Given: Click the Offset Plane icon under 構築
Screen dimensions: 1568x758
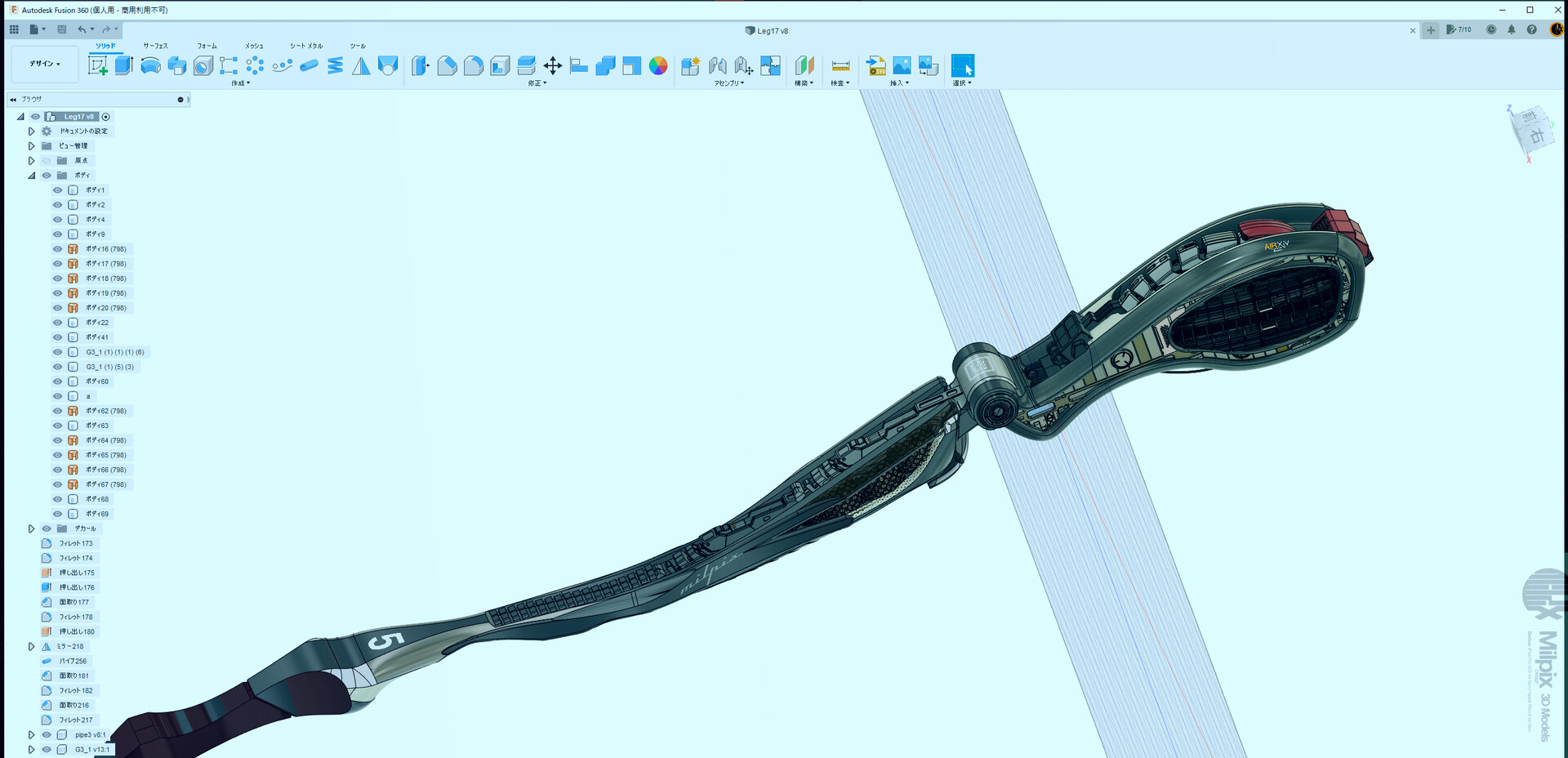Looking at the screenshot, I should [804, 65].
